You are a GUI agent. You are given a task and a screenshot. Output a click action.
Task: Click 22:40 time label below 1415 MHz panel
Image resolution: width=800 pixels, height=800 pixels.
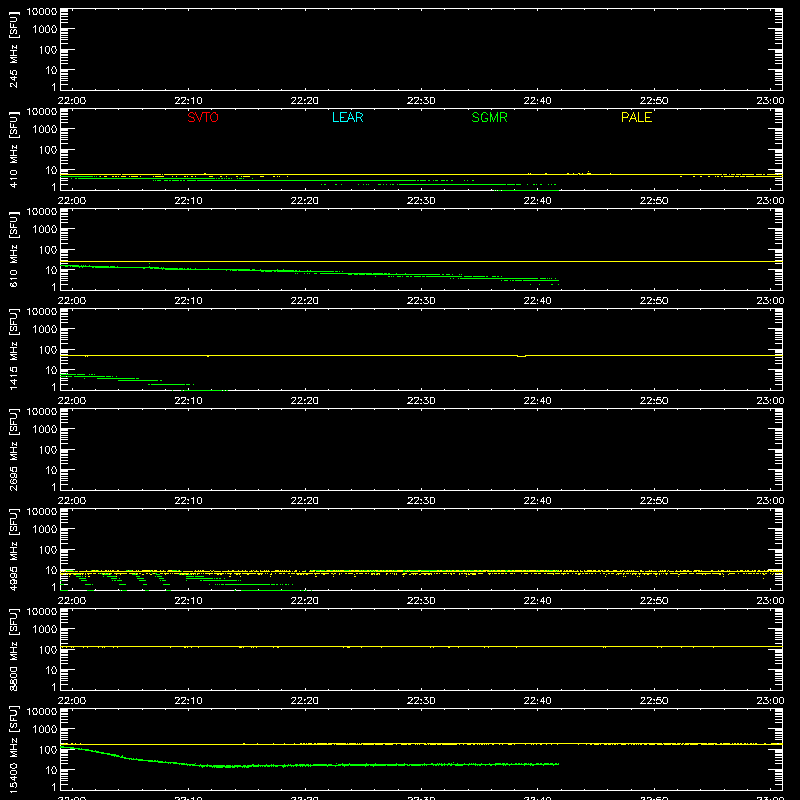tap(537, 401)
